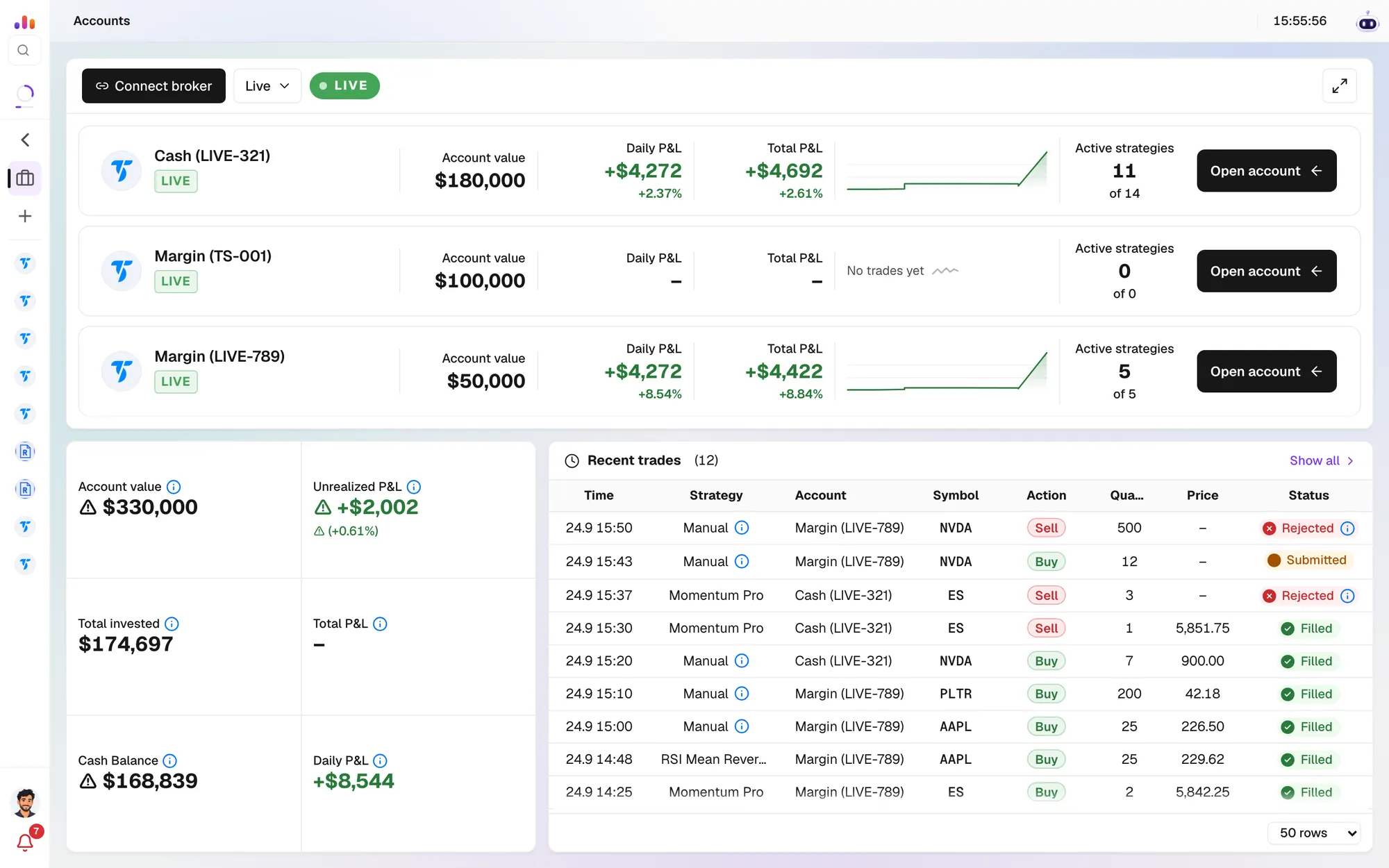Screen dimensions: 1389x868
Task: Click the plus icon in sidebar
Action: (25, 216)
